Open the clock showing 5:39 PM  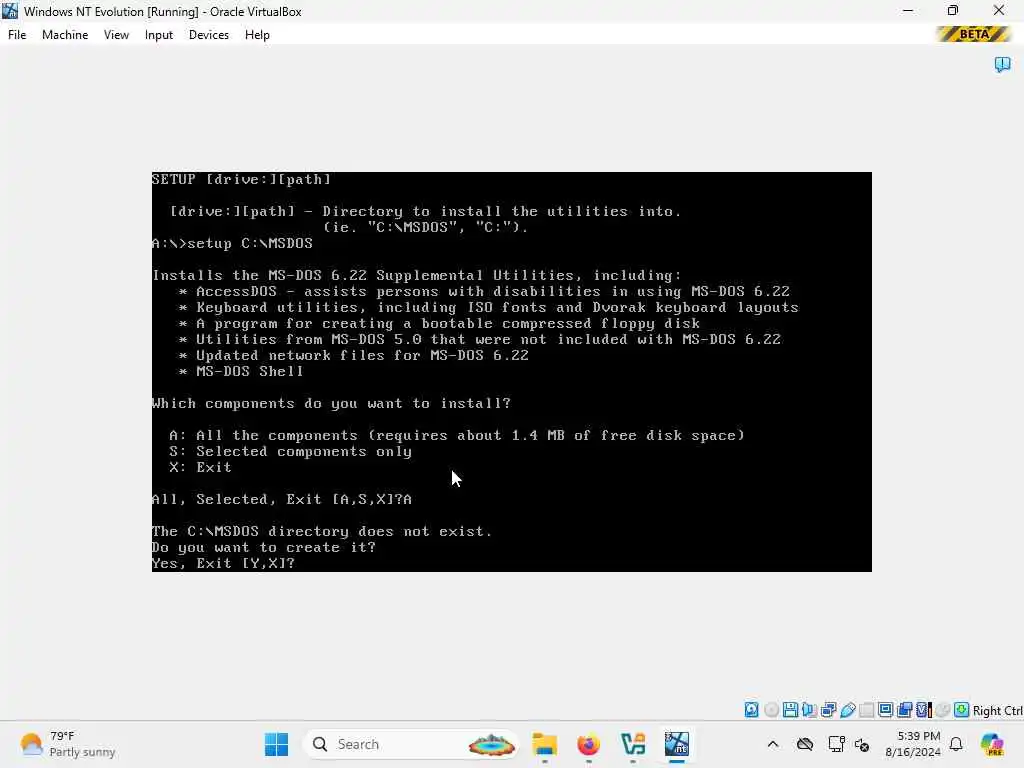pos(912,744)
